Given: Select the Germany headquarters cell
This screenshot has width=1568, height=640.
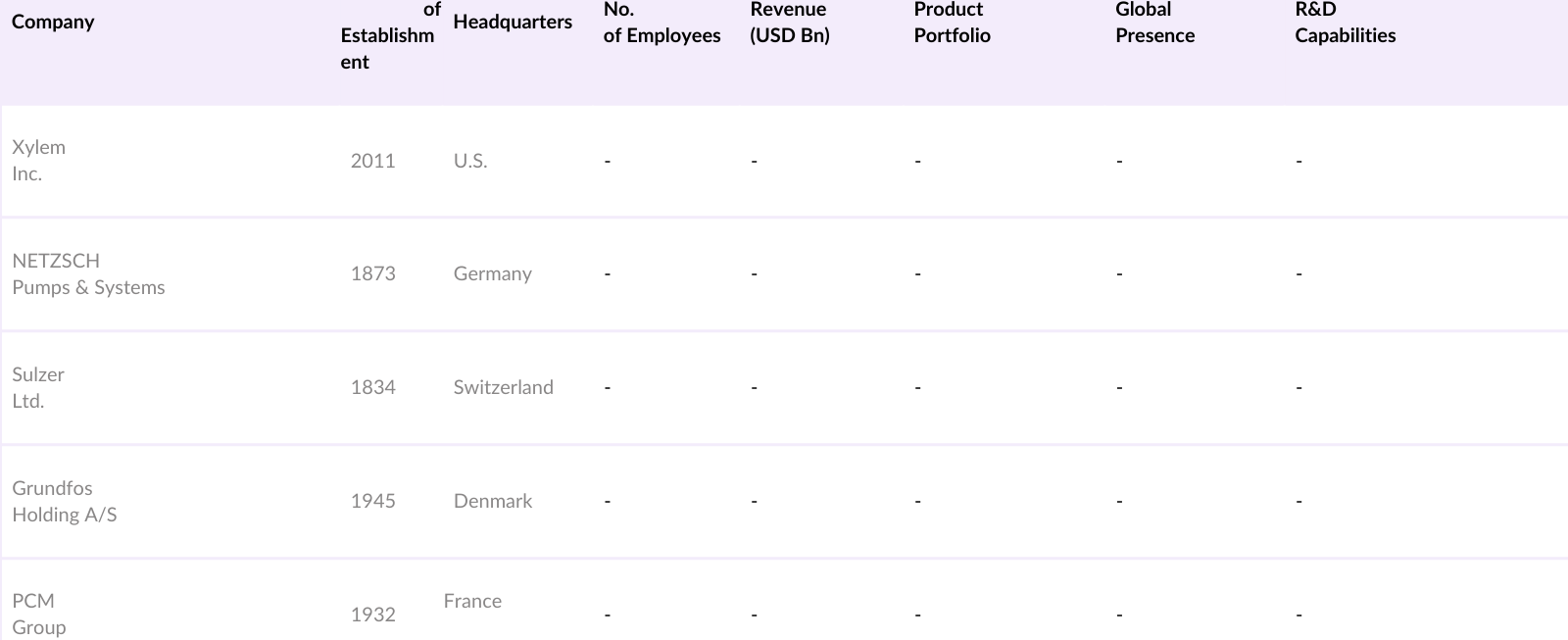Looking at the screenshot, I should pos(492,274).
